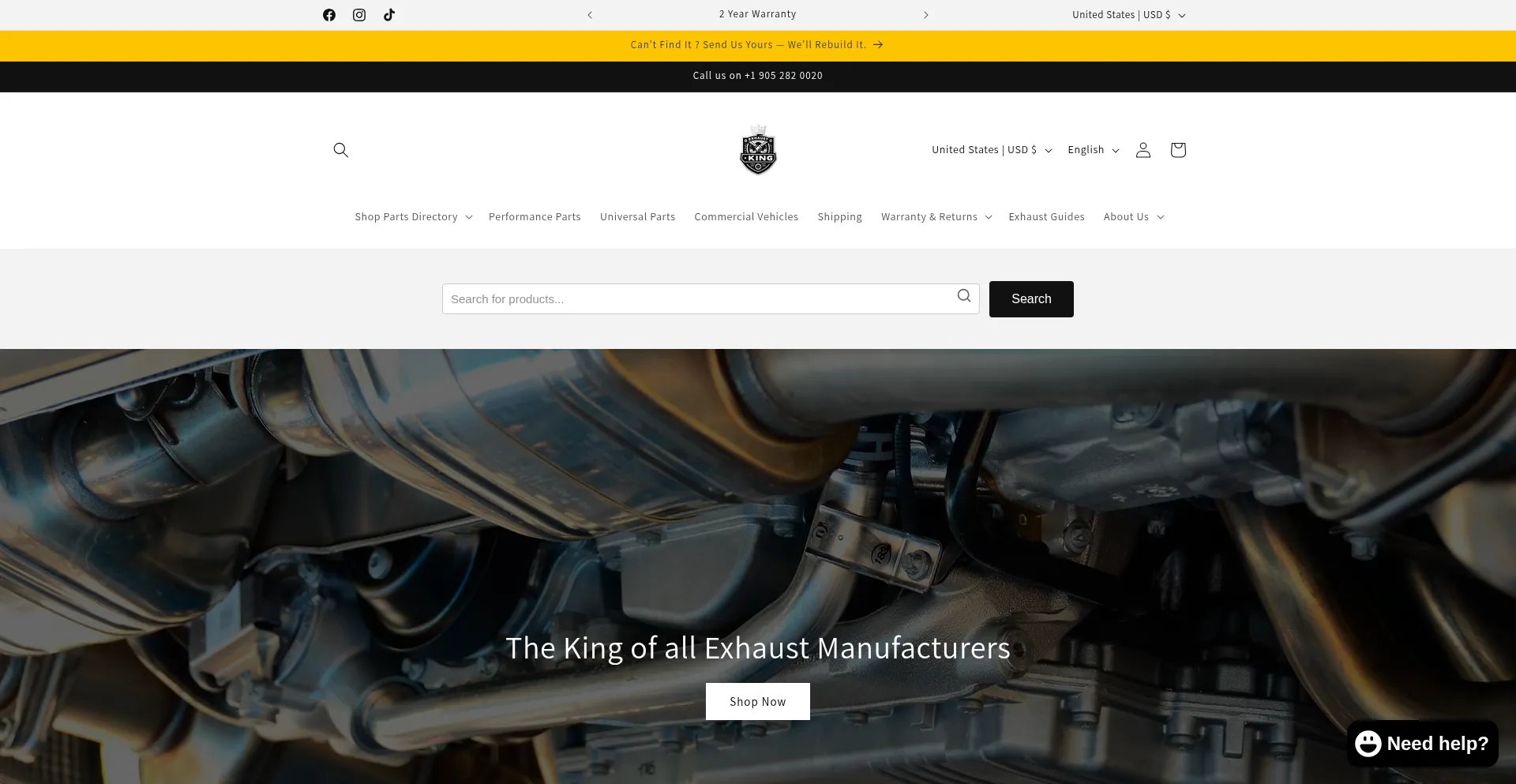Open the header search magnifier icon
The height and width of the screenshot is (784, 1516).
pos(341,150)
